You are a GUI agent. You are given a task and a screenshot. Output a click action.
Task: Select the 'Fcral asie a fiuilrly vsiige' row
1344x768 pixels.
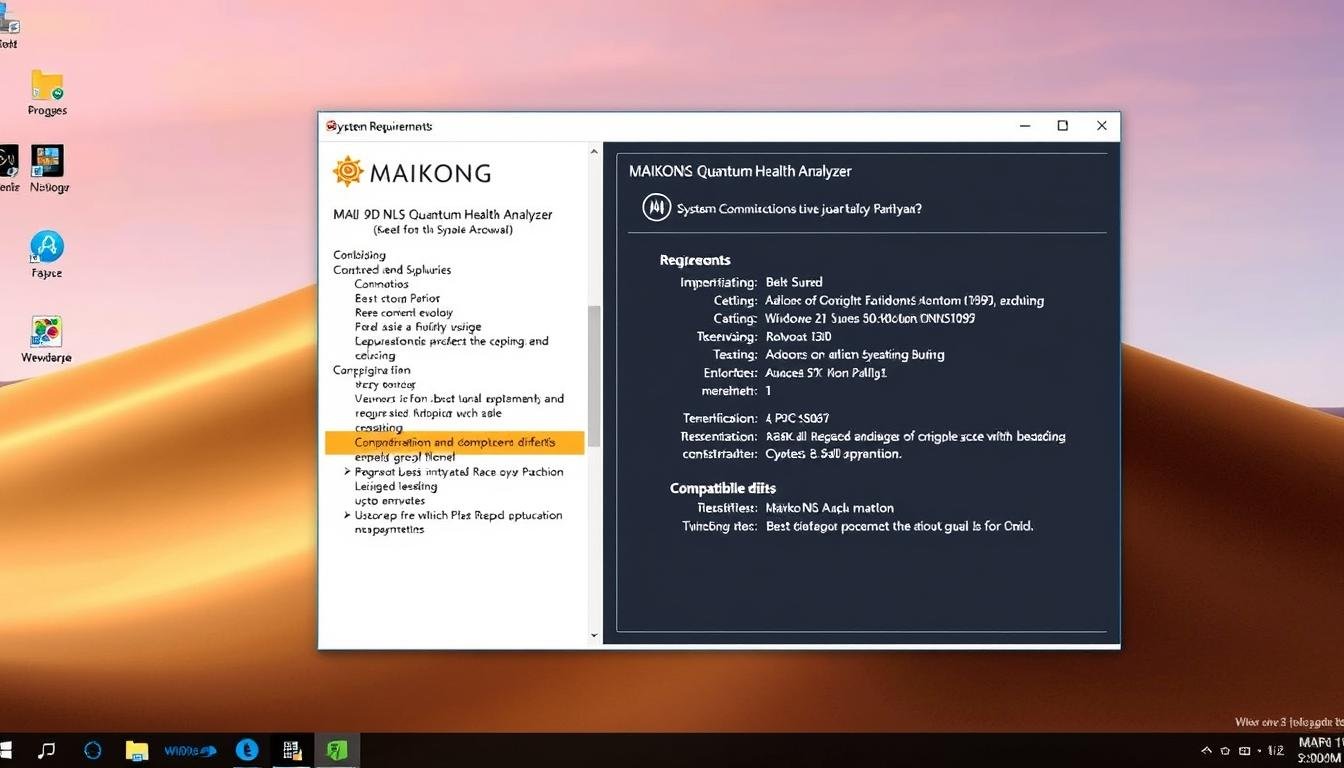[x=417, y=327]
